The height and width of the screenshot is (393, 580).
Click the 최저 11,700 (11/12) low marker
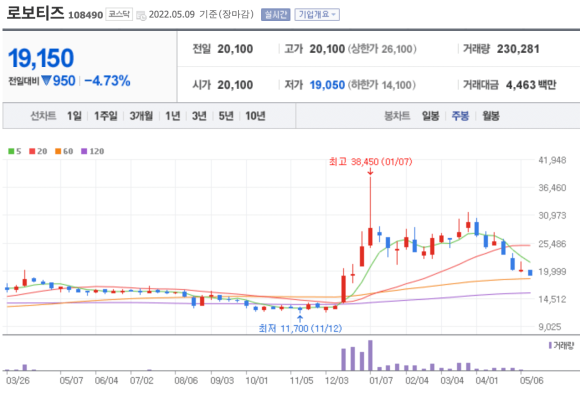(300, 328)
